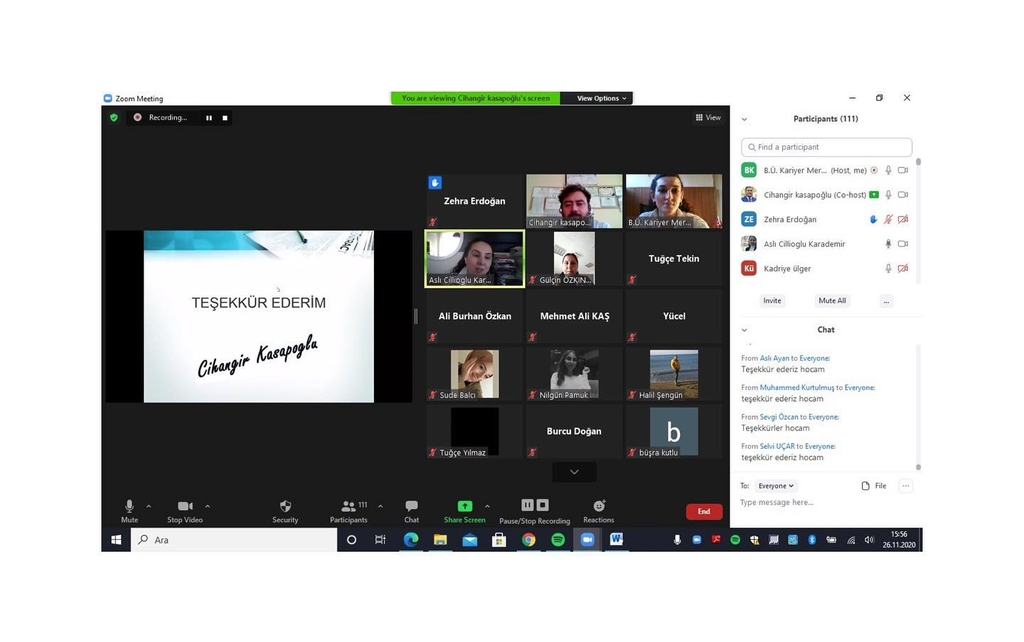
Task: Click the green encryption shield icon
Action: (x=114, y=117)
